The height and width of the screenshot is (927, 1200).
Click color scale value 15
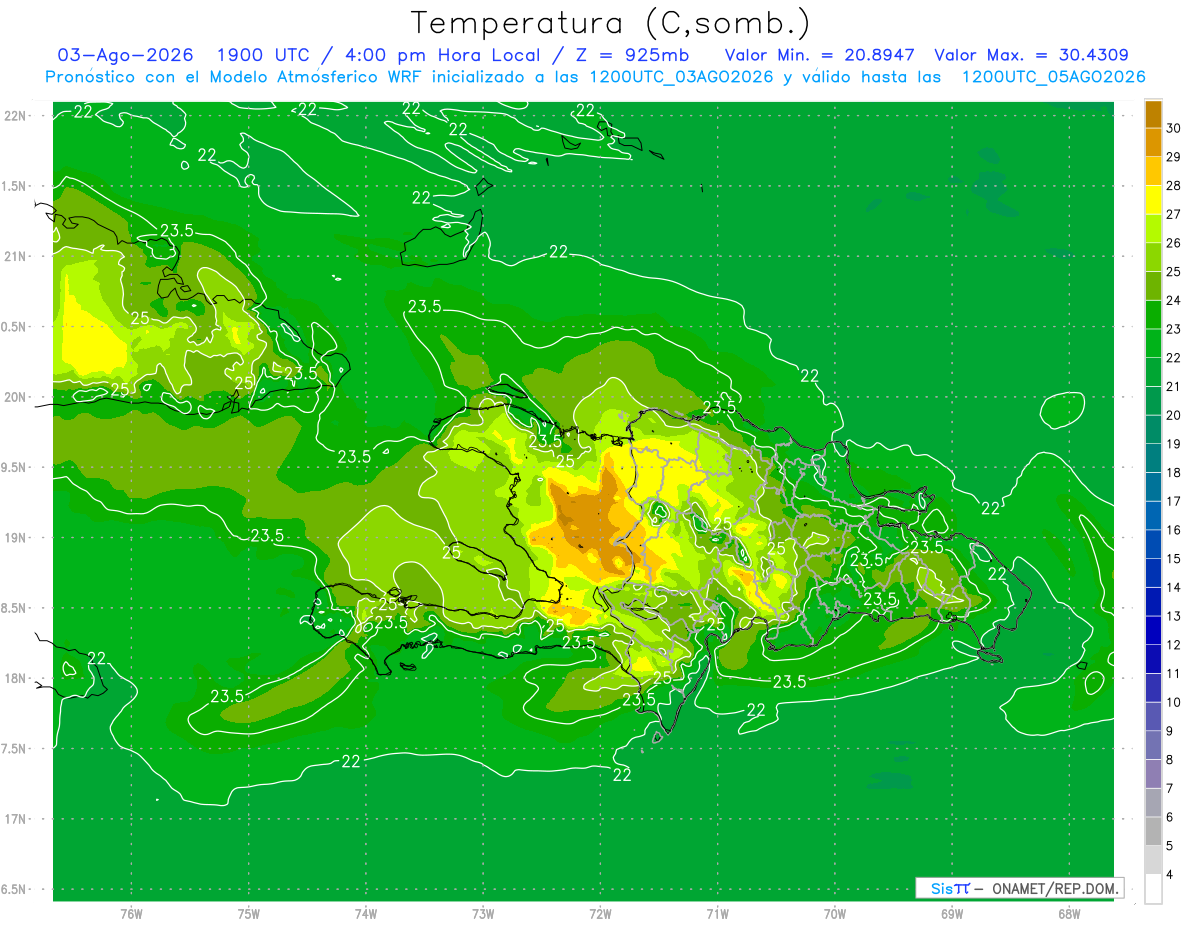[x=1174, y=559]
